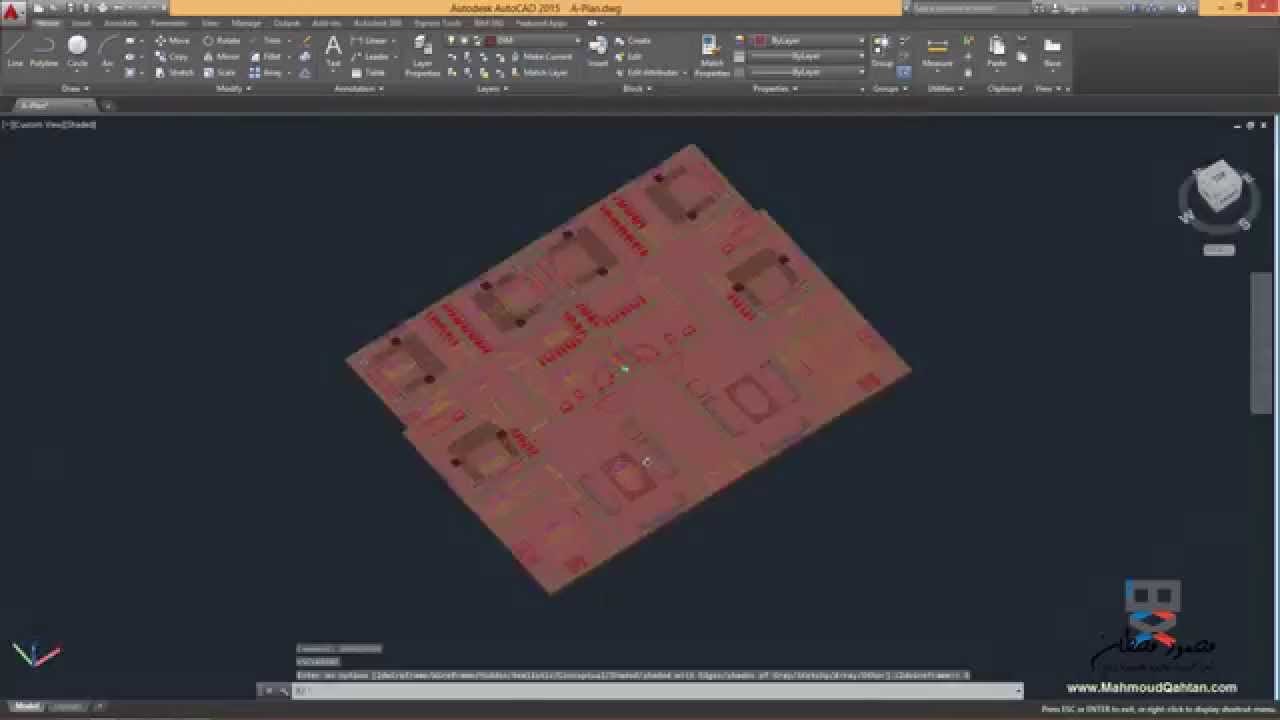Switch to the Home ribbon tab
The height and width of the screenshot is (720, 1280).
(x=46, y=23)
